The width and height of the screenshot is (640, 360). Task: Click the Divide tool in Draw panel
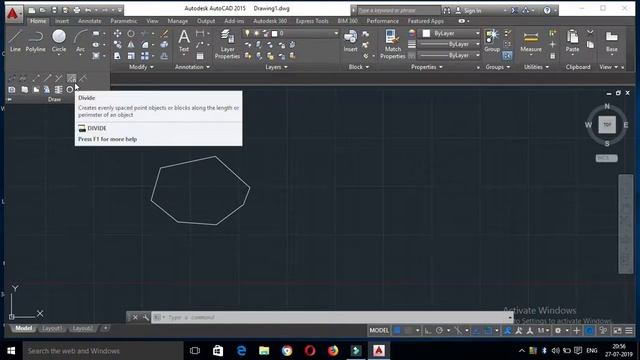point(71,78)
